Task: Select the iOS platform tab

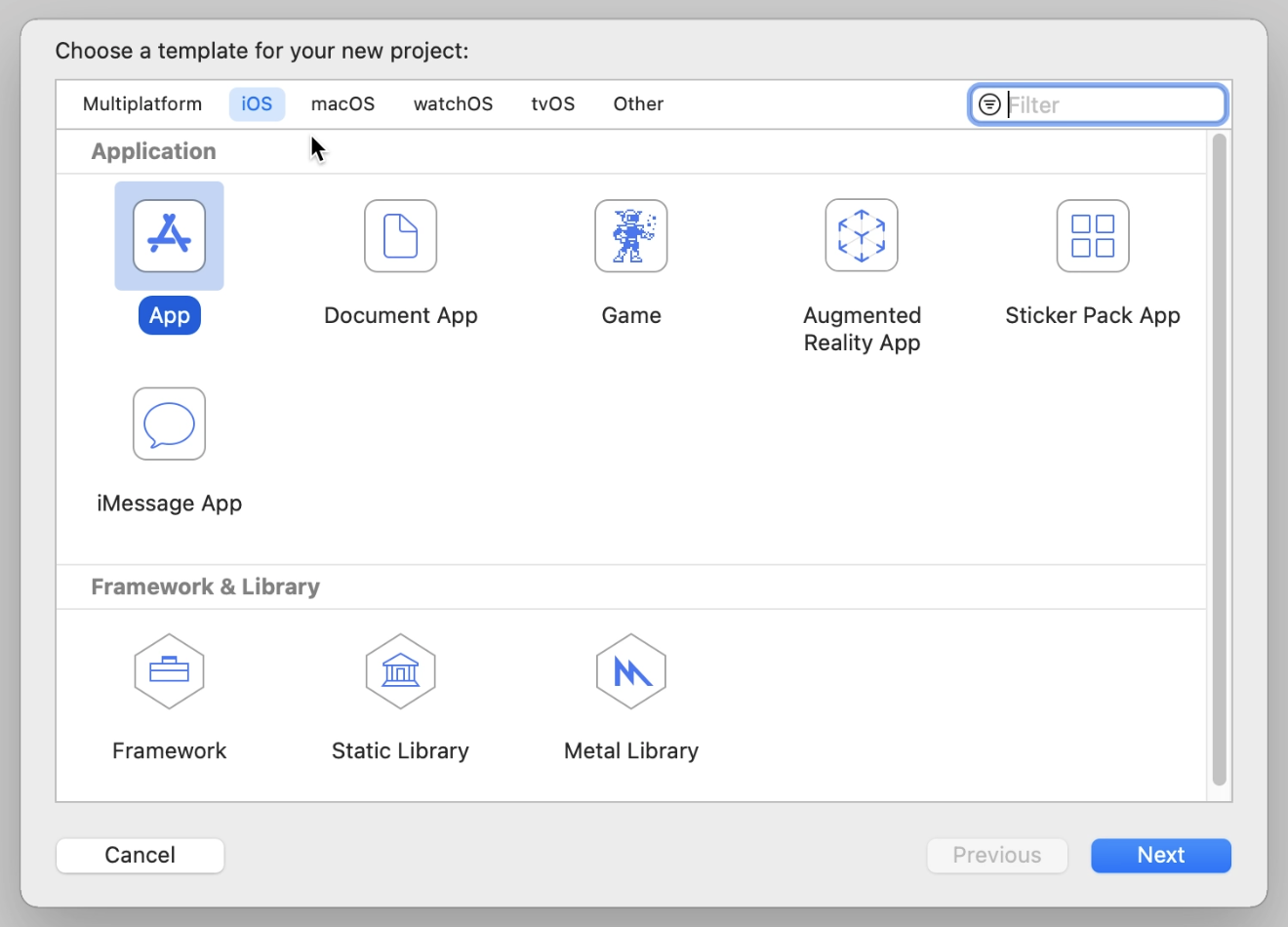Action: (257, 104)
